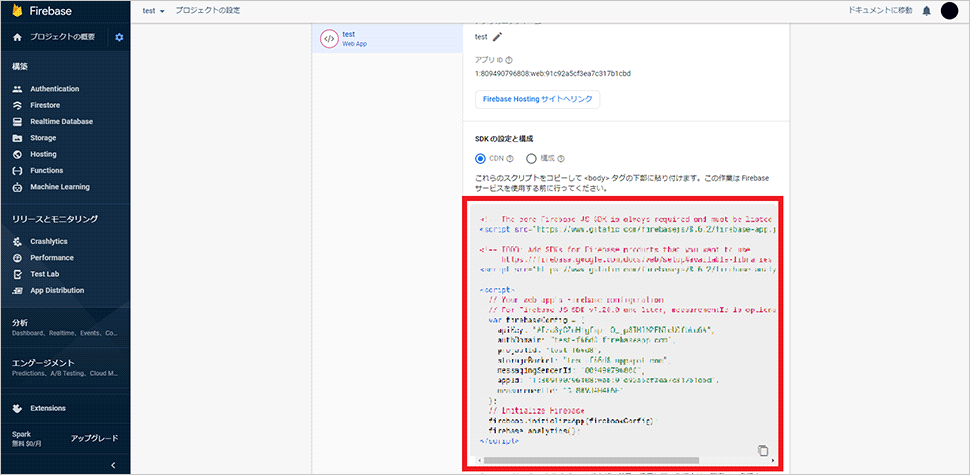Open Hosting in the sidebar
Image resolution: width=970 pixels, height=475 pixels.
pyautogui.click(x=43, y=154)
